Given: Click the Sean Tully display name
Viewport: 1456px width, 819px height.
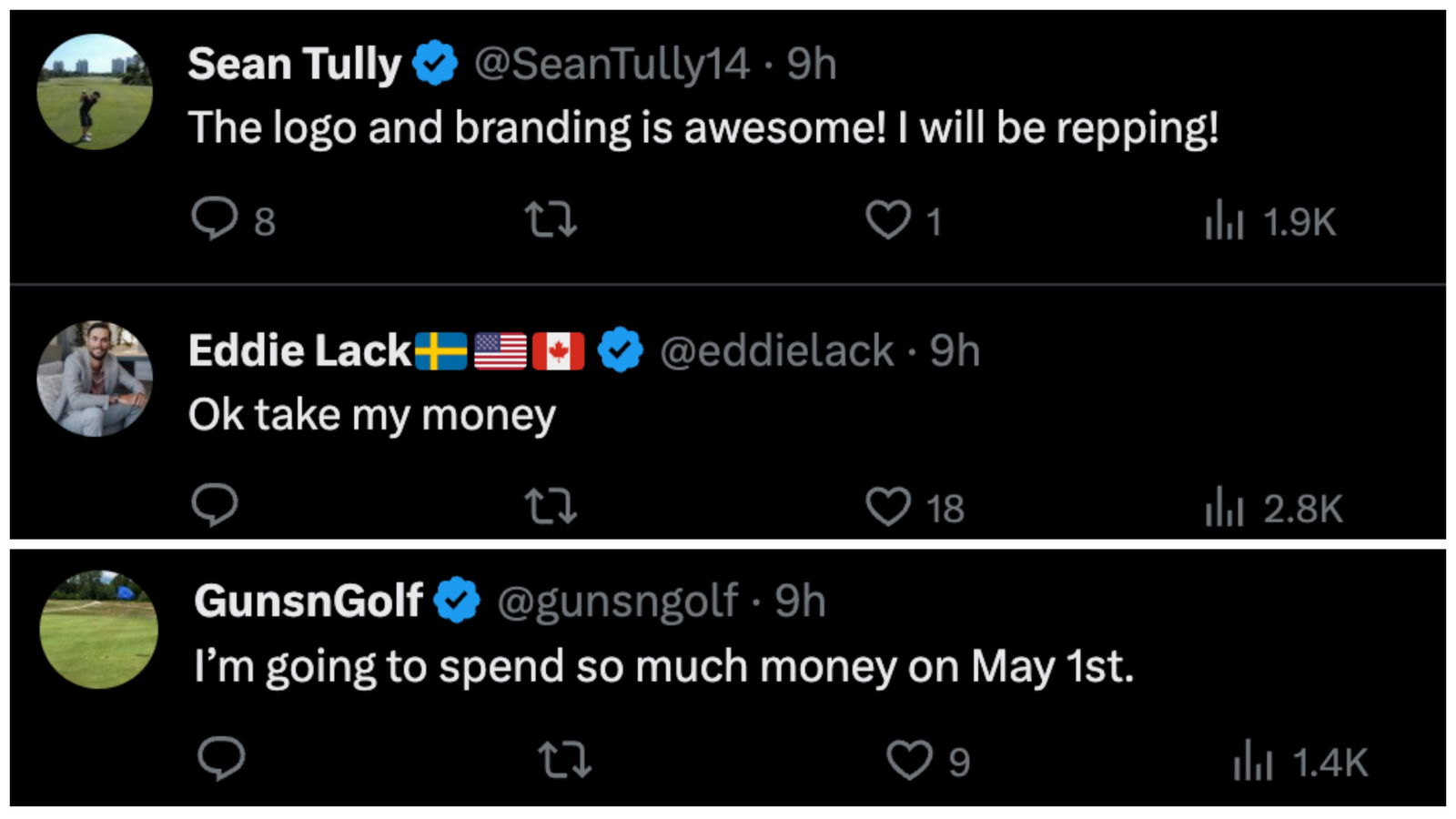Looking at the screenshot, I should (294, 64).
